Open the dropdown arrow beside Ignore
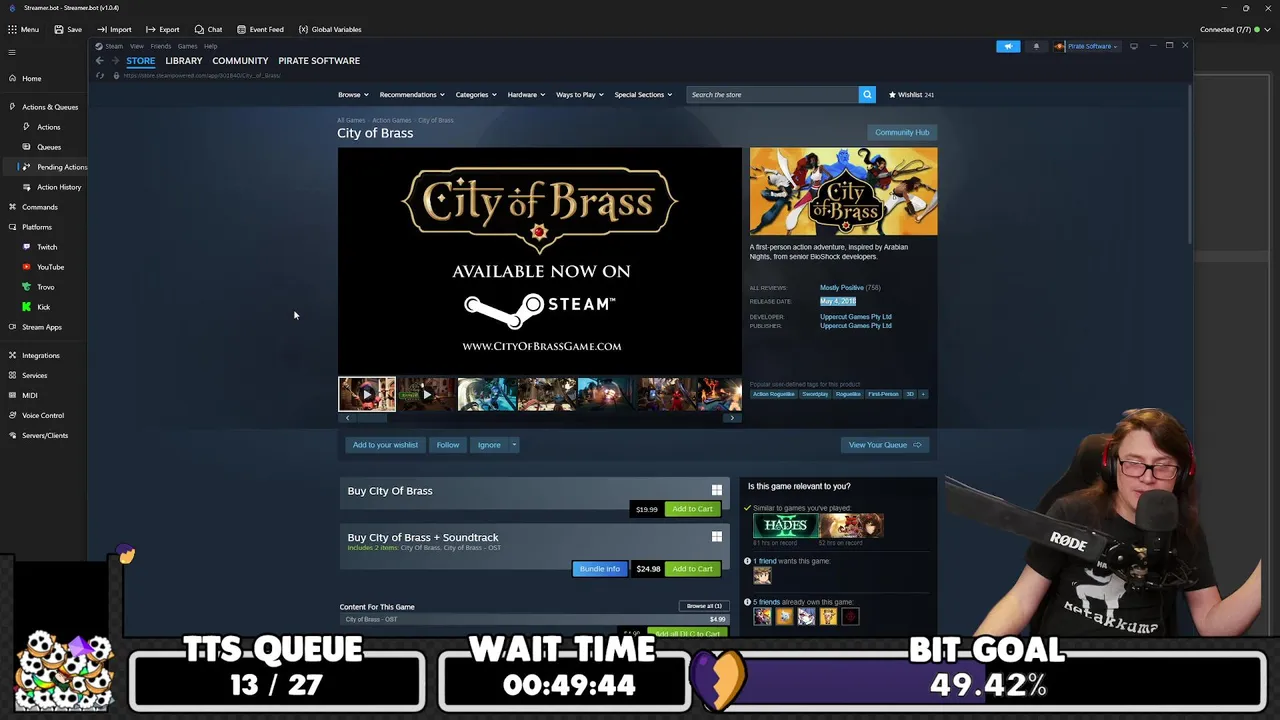Viewport: 1280px width, 720px height. 514,445
